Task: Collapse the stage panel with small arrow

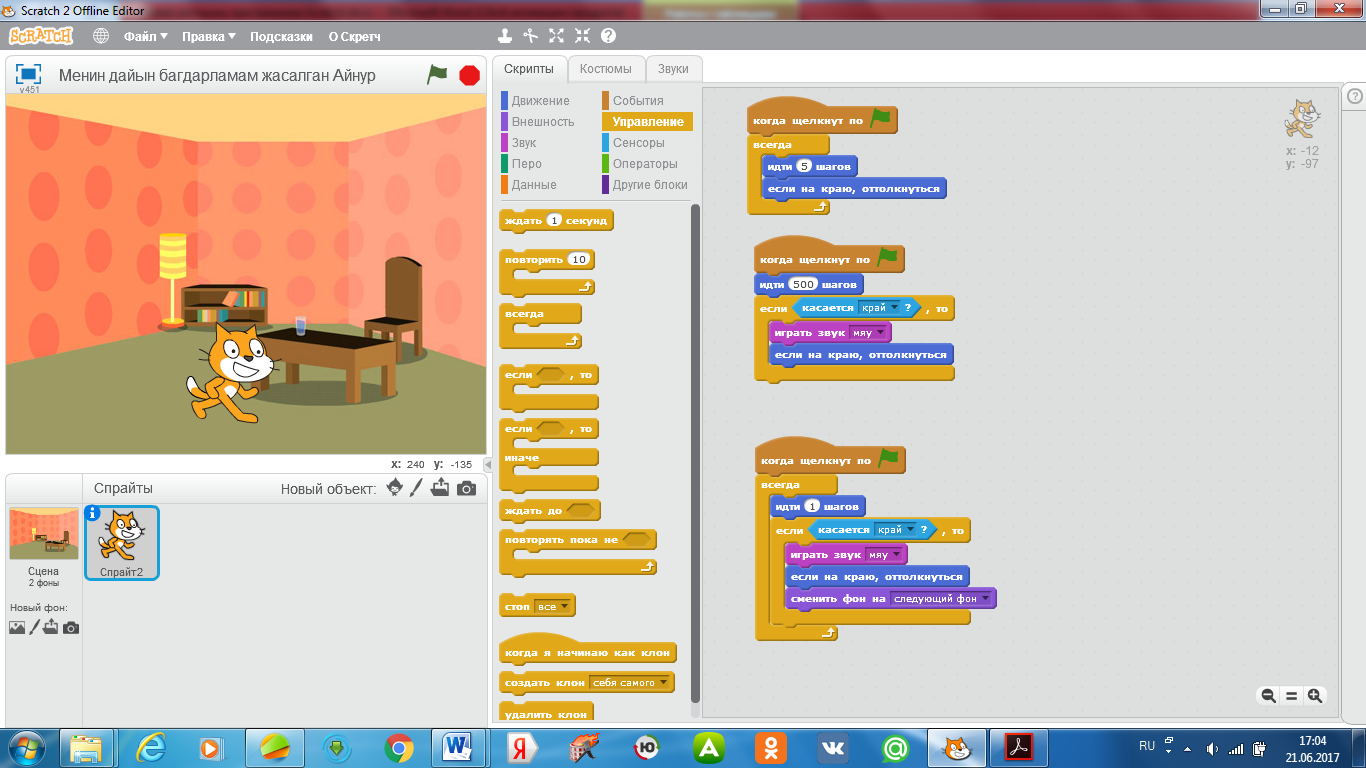Action: coord(488,465)
